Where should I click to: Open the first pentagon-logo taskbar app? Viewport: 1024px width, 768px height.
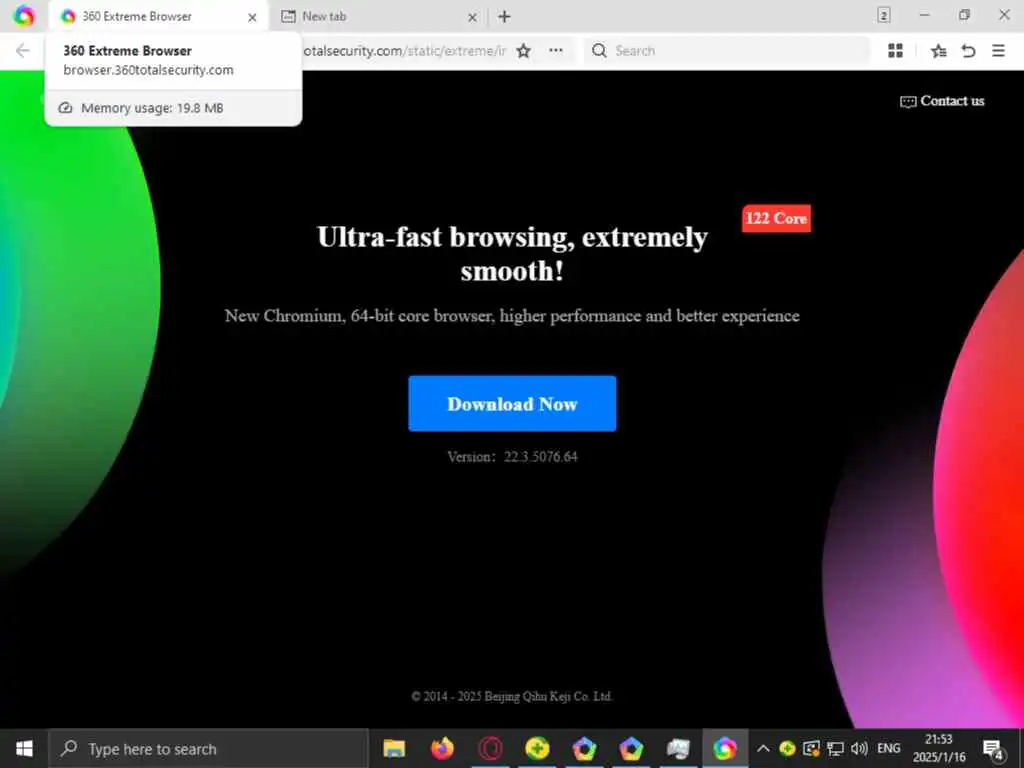coord(584,748)
